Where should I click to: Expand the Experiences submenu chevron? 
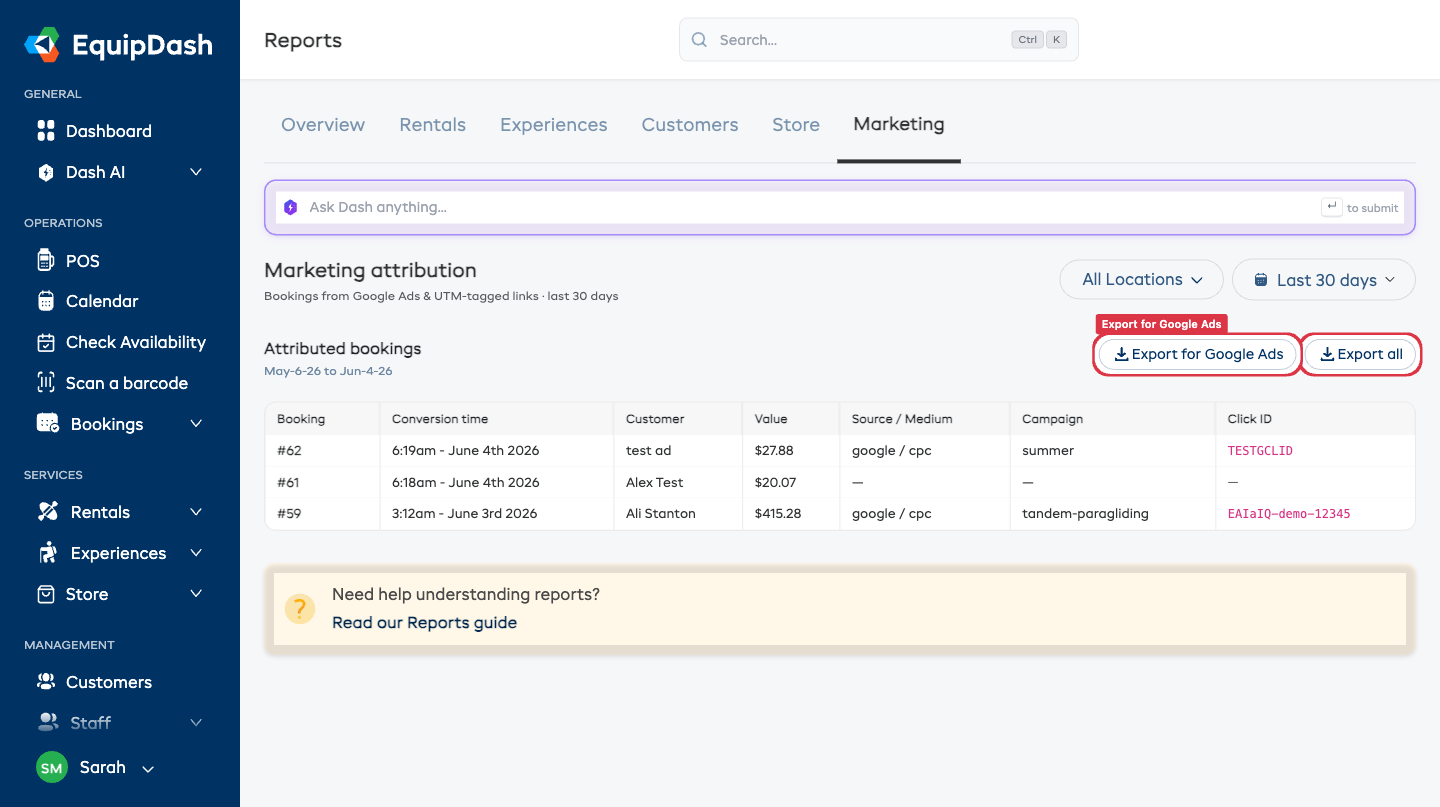click(x=196, y=553)
